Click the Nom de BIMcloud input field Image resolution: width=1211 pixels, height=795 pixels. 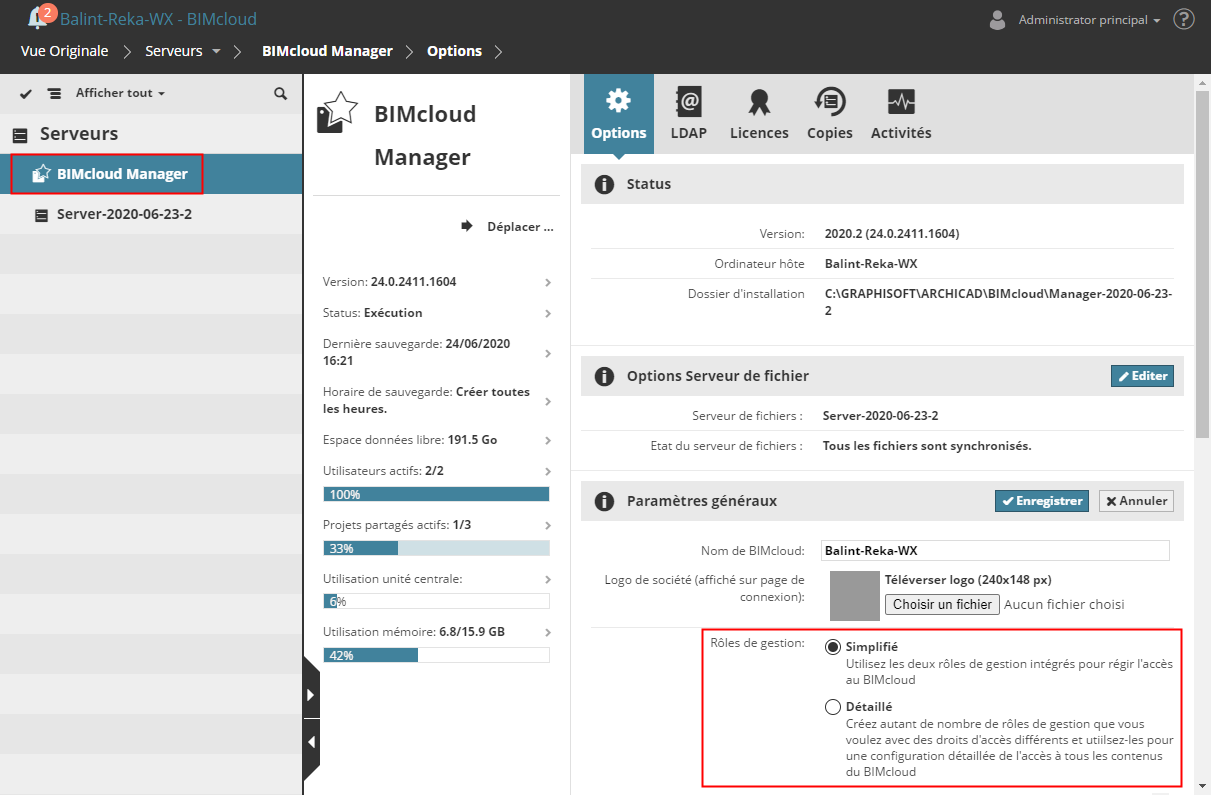pyautogui.click(x=994, y=551)
